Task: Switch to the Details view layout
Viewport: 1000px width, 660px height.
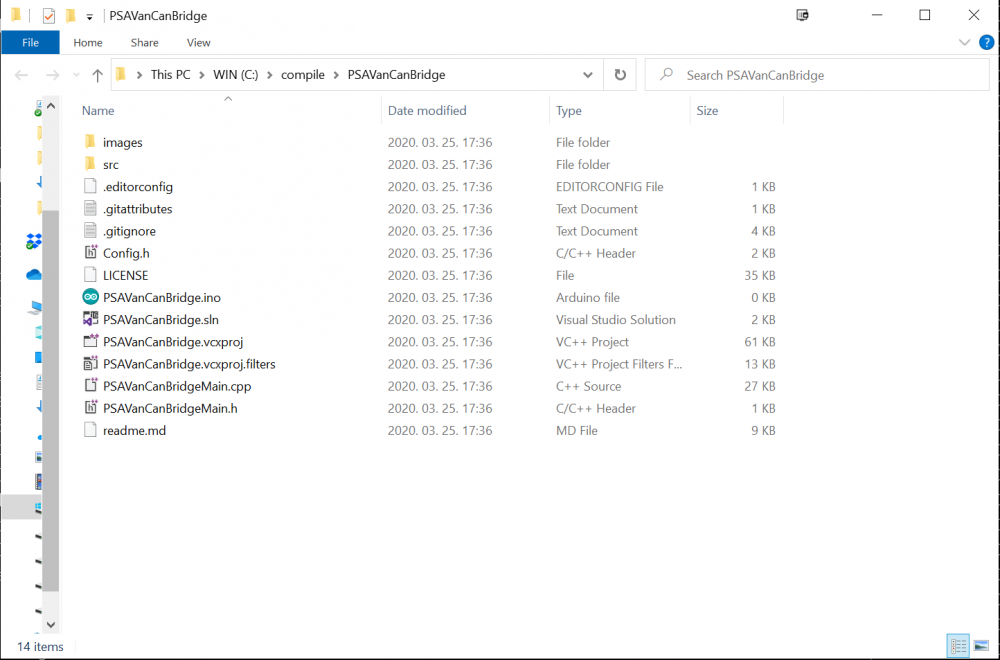Action: tap(958, 646)
